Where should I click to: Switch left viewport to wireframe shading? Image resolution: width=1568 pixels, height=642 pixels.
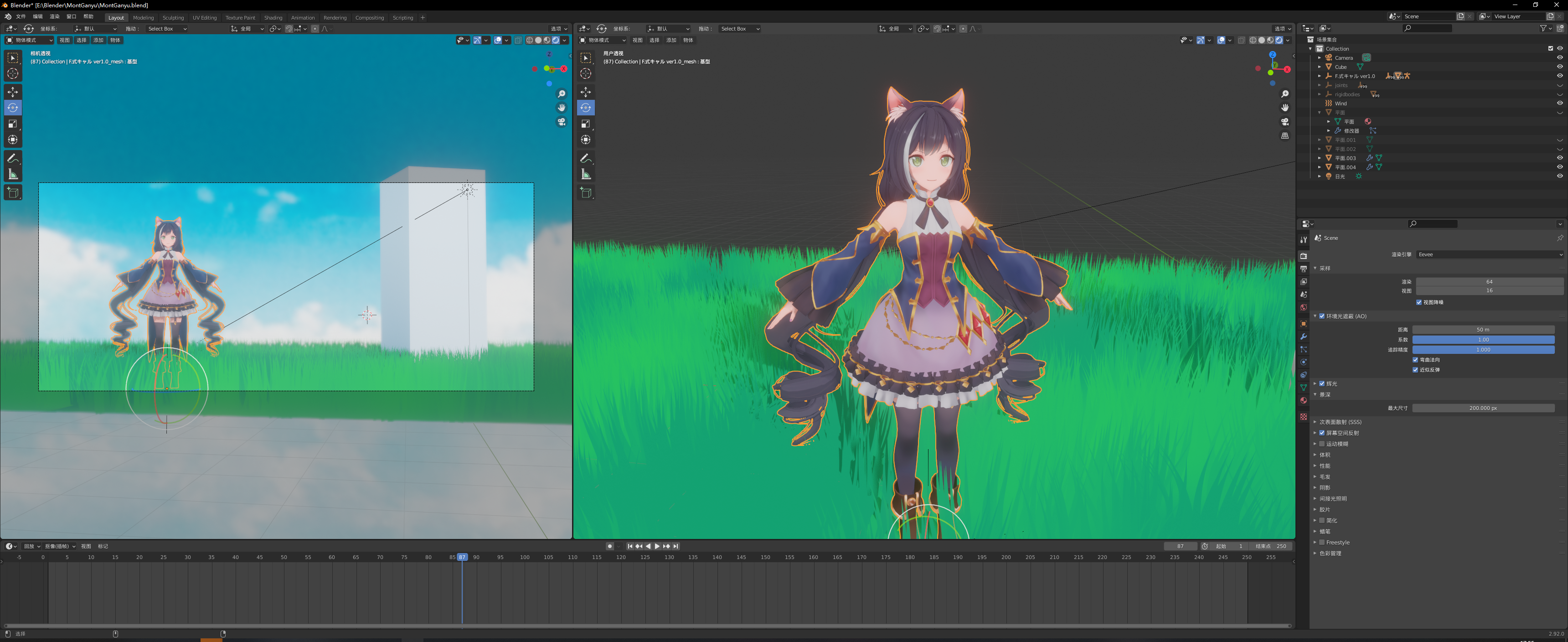pyautogui.click(x=530, y=40)
